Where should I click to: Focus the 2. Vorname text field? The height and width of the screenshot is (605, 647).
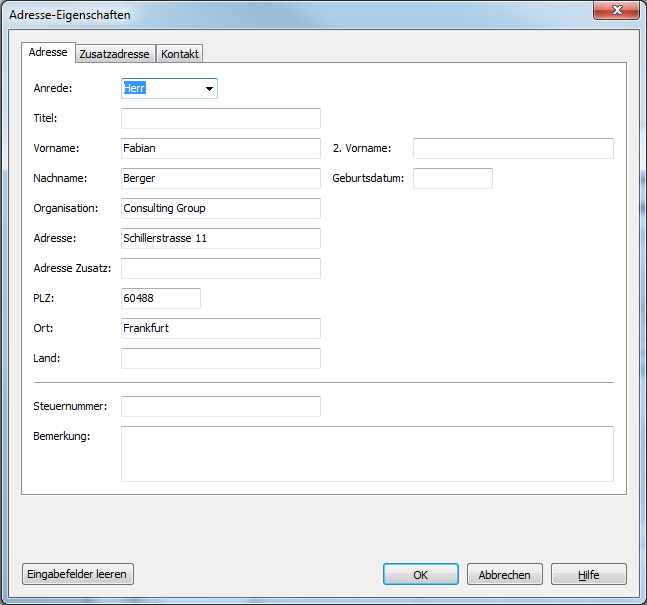click(512, 149)
